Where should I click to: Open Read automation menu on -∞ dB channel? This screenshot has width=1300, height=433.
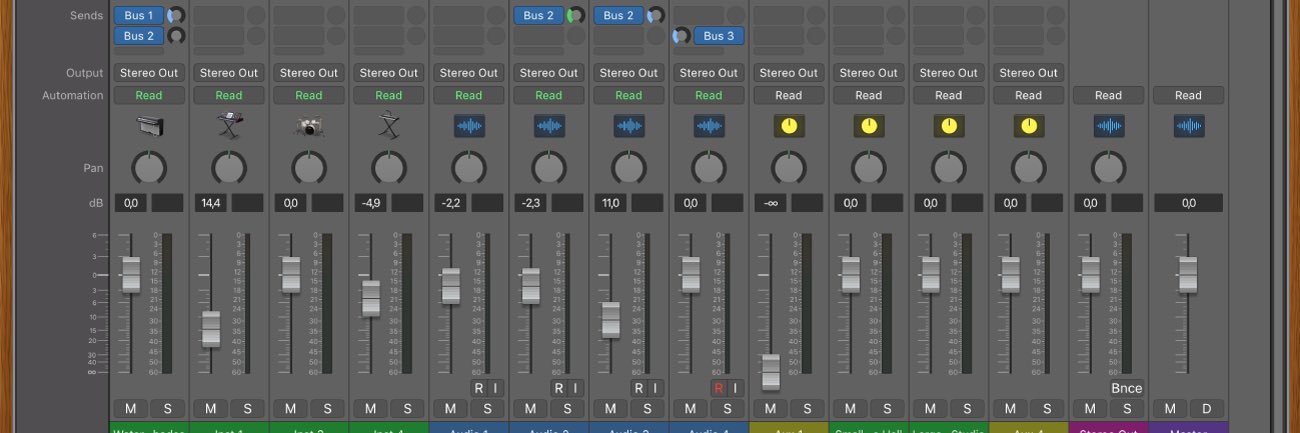(x=788, y=95)
